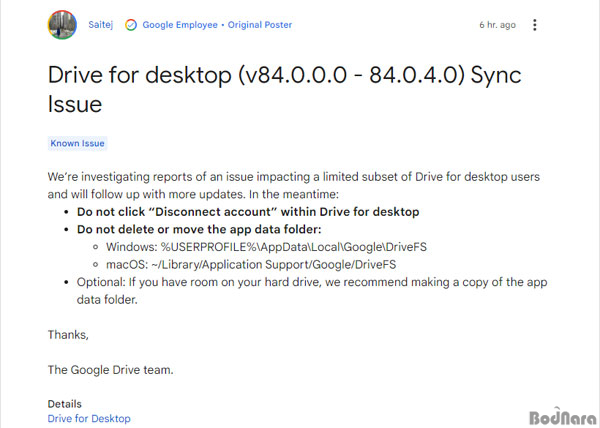Click the Original Poster label
Screen dimensions: 600x428
(x=260, y=25)
